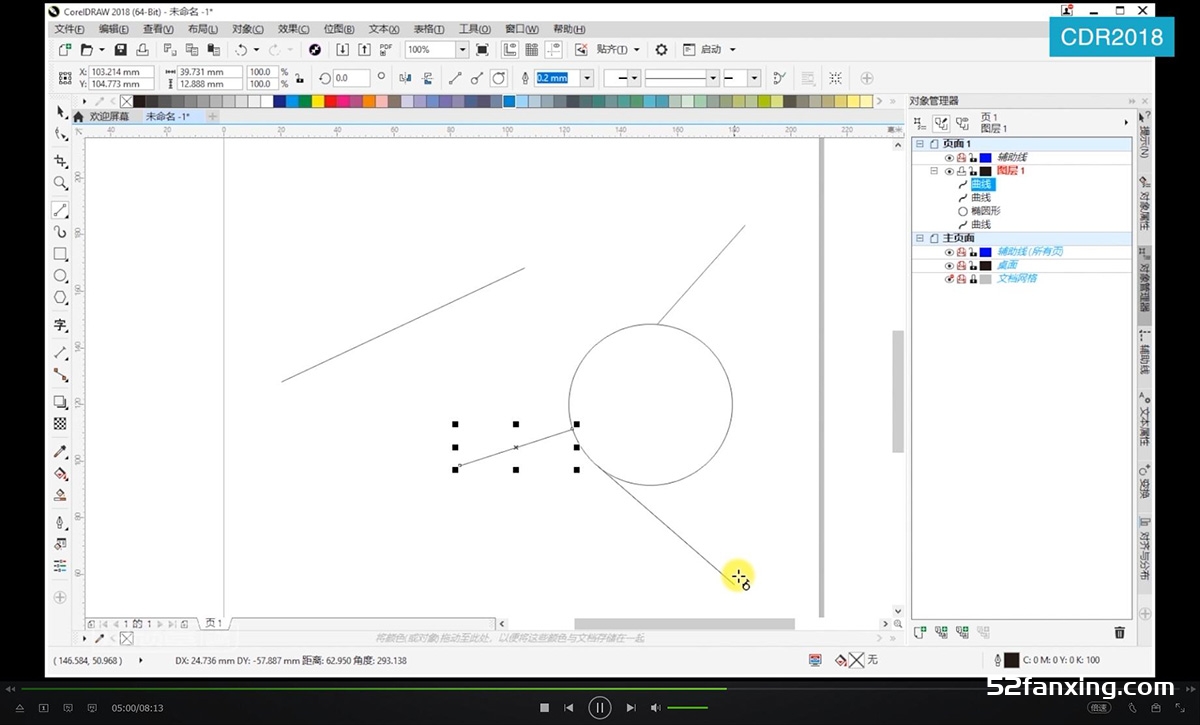Collapse the 页面 1 tree node
This screenshot has height=725, width=1200.
[x=920, y=144]
